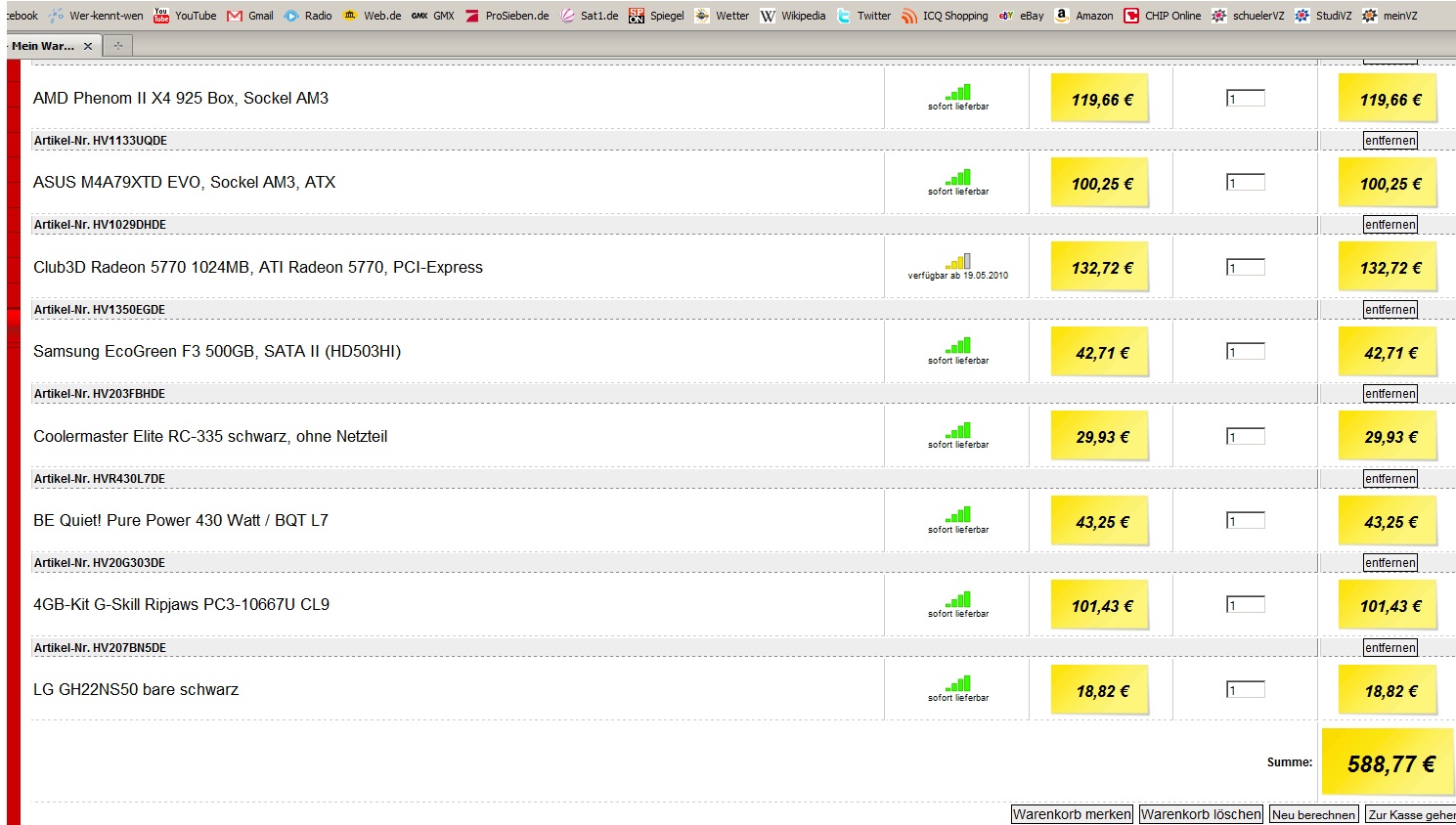Open the Wetter bookmark
The width and height of the screenshot is (1456, 825).
click(x=722, y=16)
